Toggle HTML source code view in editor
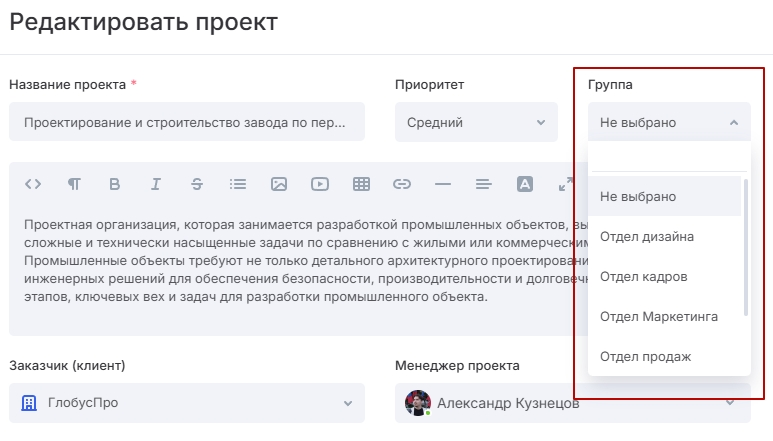773x441 pixels. pyautogui.click(x=33, y=184)
